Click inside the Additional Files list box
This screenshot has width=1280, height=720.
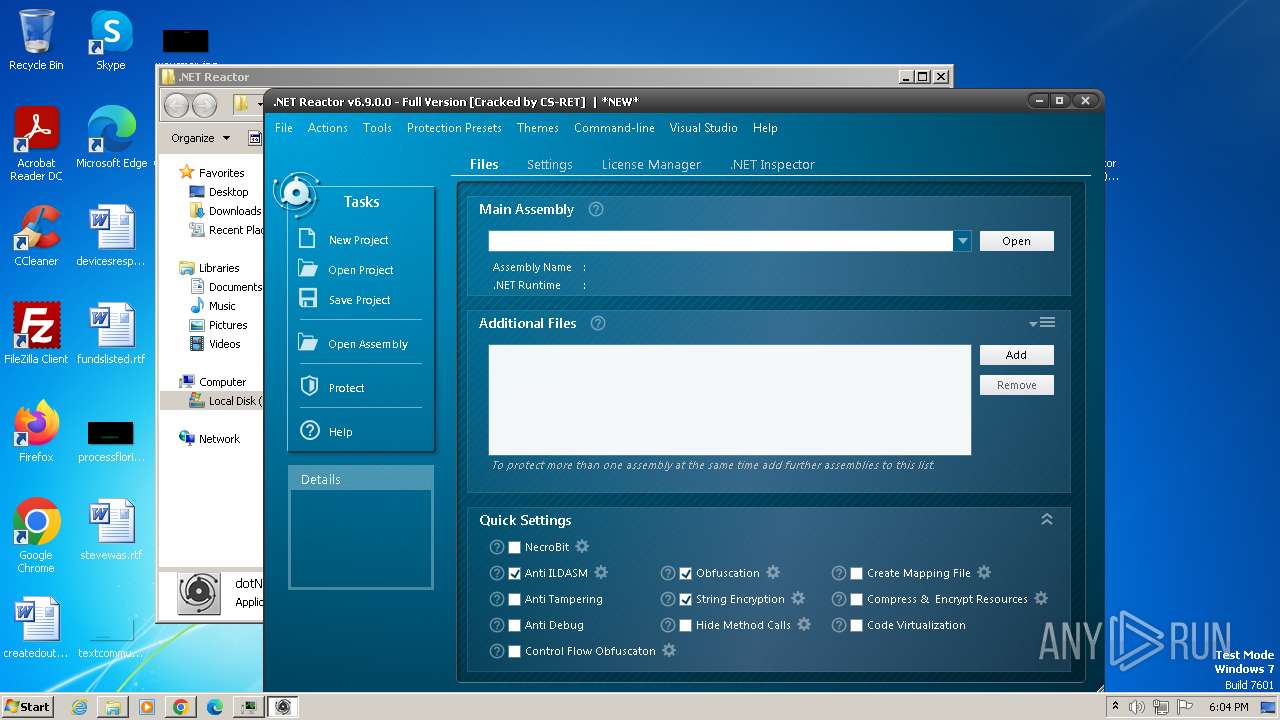tap(729, 400)
